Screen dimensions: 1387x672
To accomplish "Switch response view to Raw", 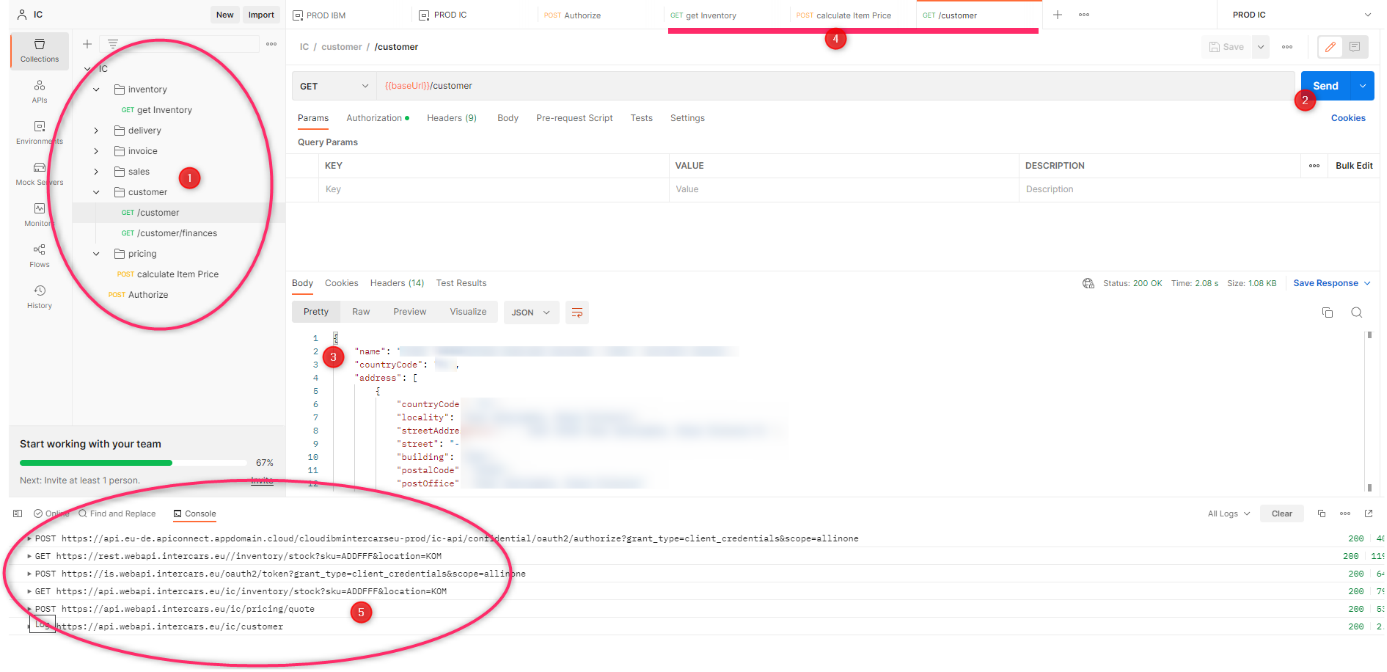I will [361, 313].
